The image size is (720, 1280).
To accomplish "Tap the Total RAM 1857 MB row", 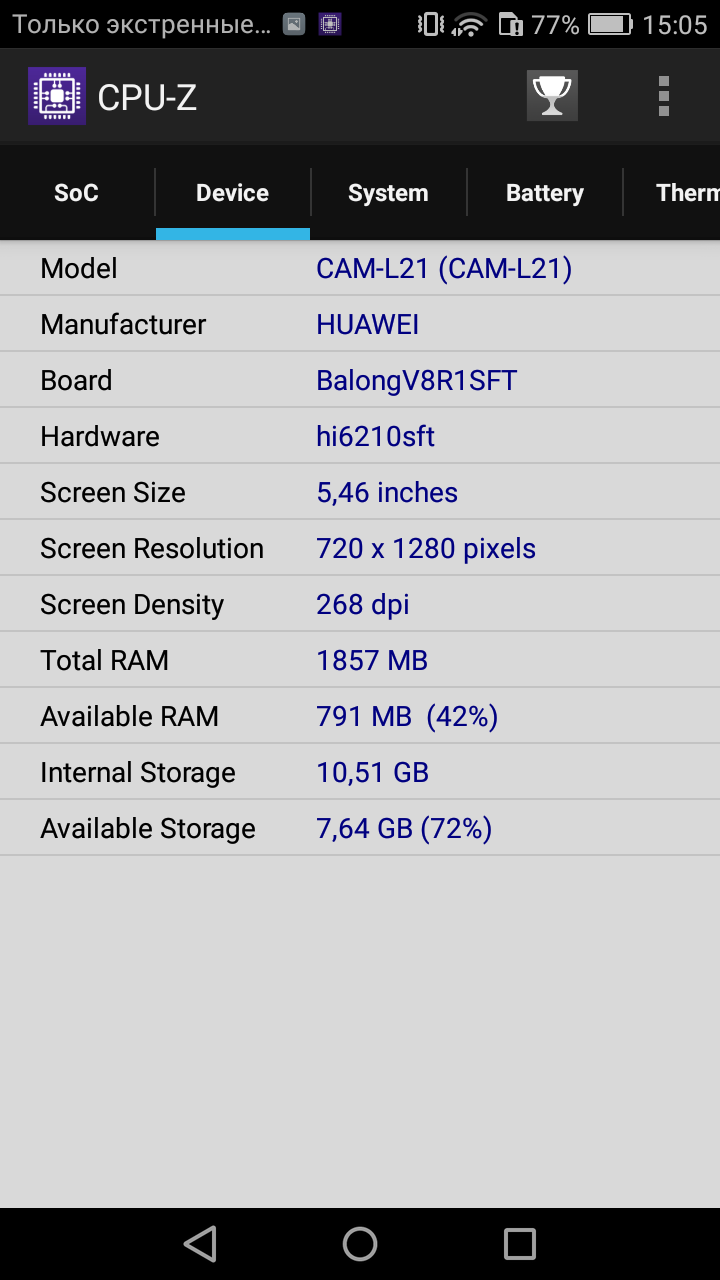I will [360, 660].
